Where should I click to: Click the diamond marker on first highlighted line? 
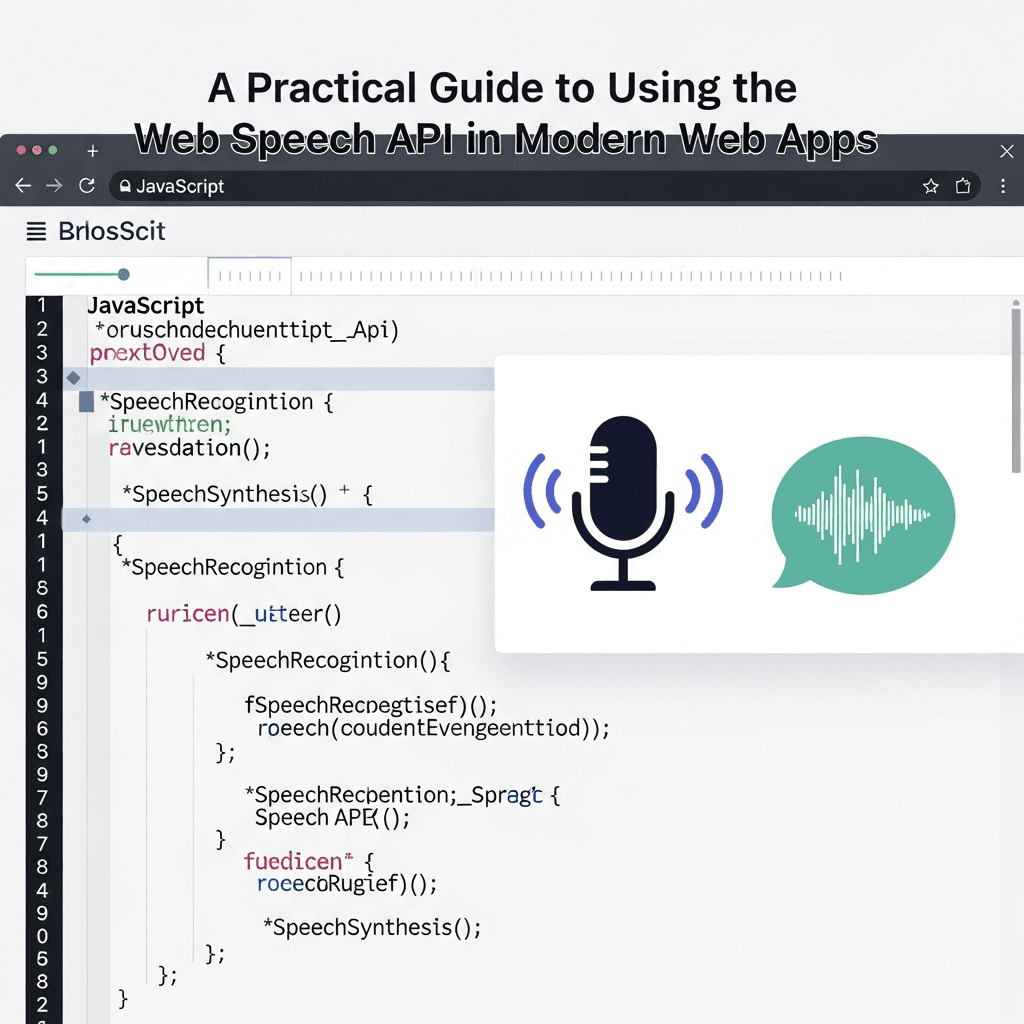[x=73, y=377]
